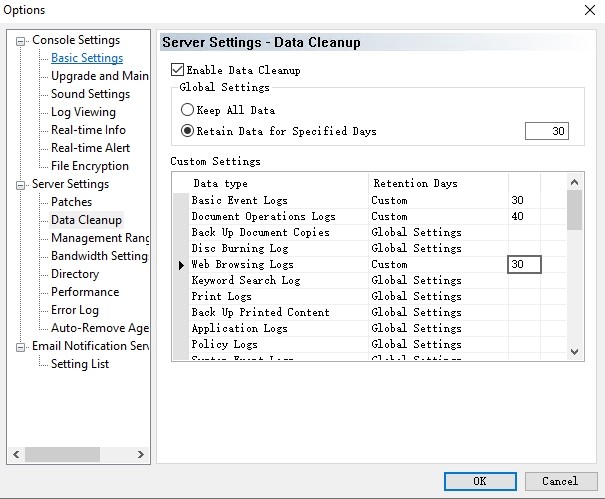Uncheck Enable Data Cleanup checkbox

click(x=178, y=70)
